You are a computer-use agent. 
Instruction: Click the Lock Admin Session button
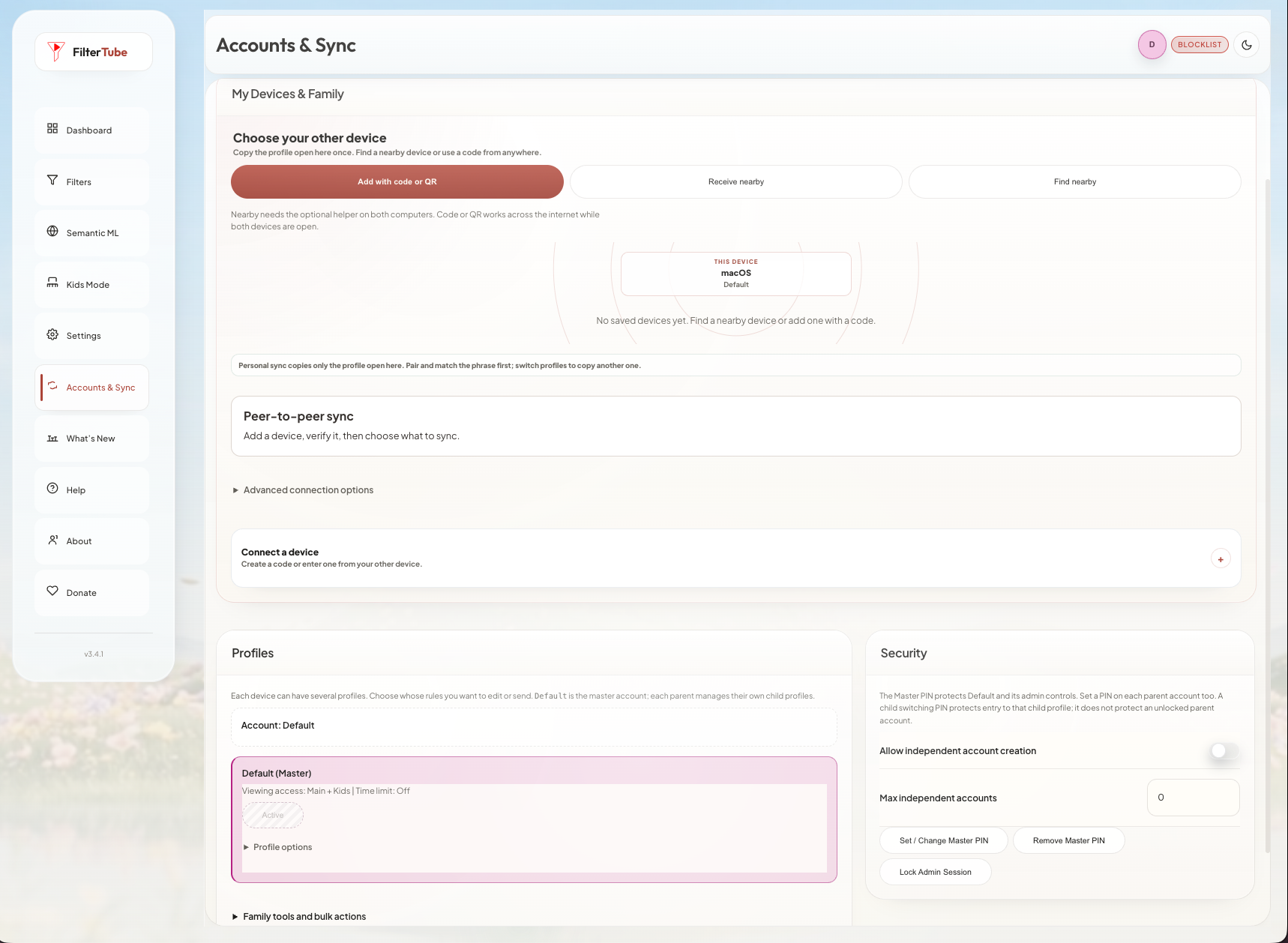936,872
